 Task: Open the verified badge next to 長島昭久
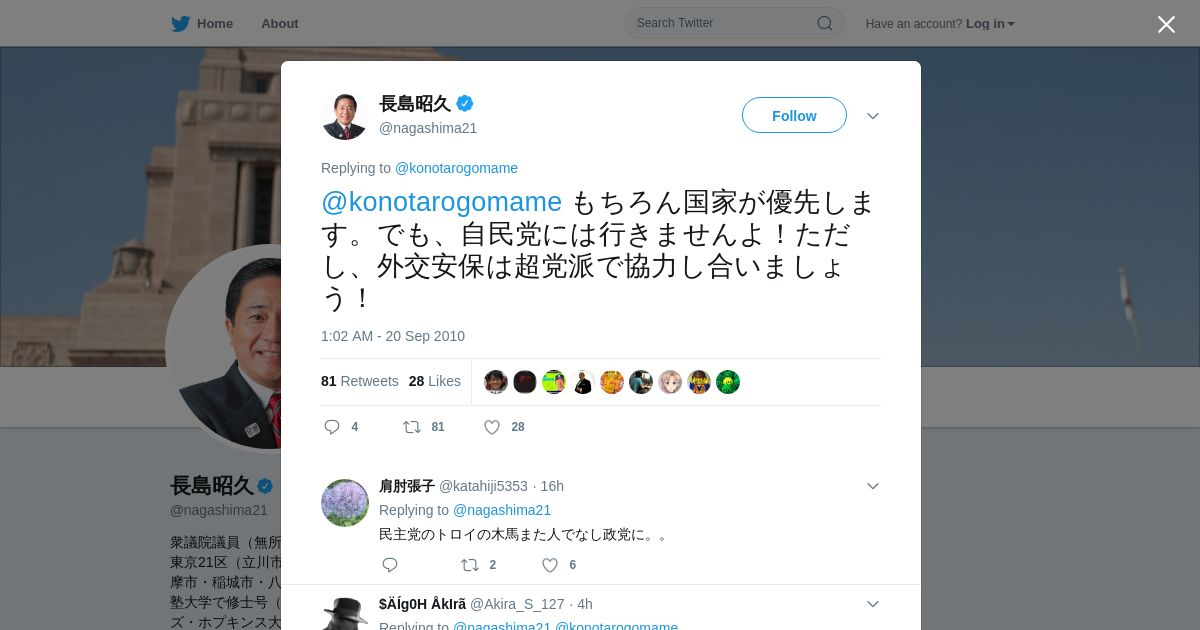[465, 103]
